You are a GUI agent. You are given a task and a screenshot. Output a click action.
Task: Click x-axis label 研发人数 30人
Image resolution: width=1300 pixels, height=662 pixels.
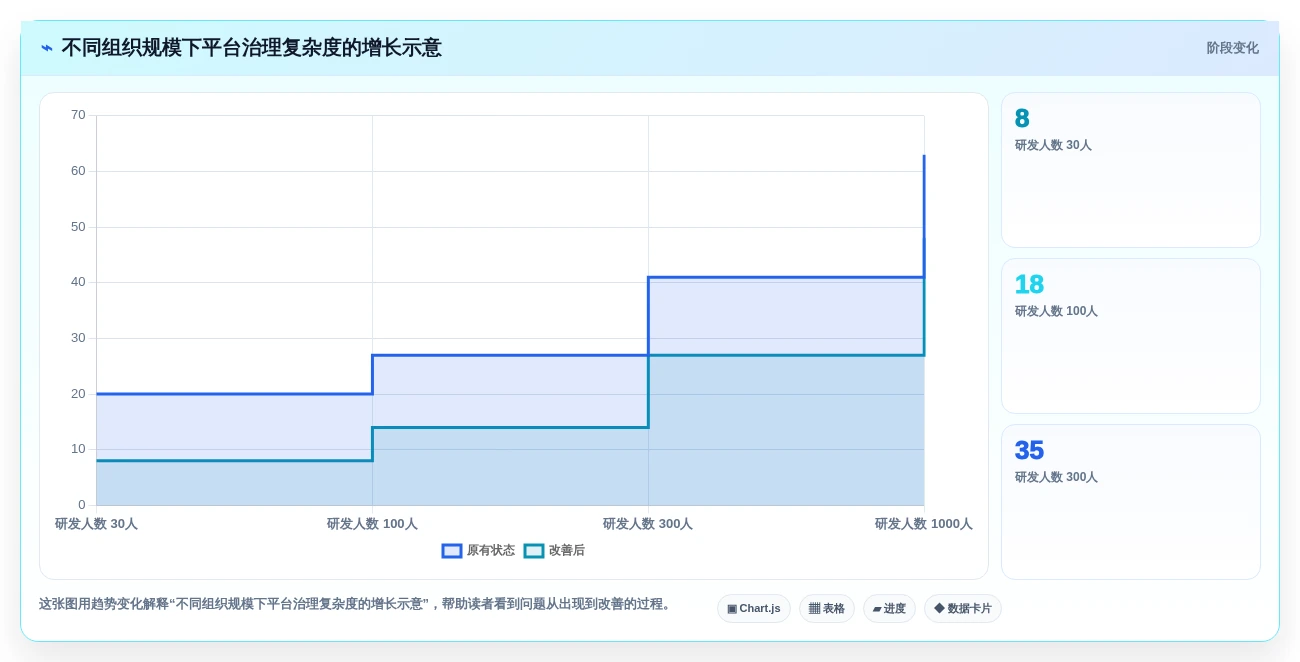96,524
